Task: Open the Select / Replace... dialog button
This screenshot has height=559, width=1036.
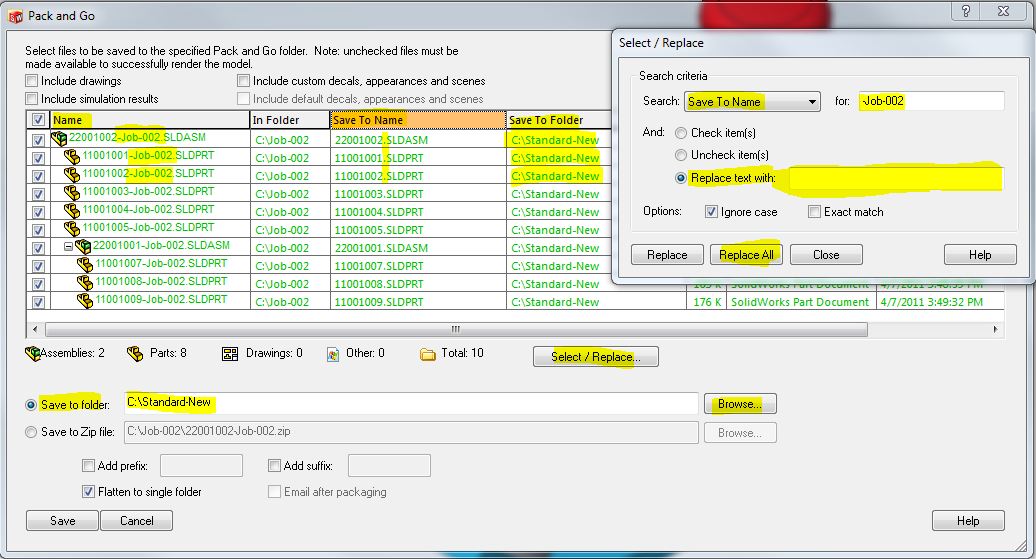Action: 595,357
